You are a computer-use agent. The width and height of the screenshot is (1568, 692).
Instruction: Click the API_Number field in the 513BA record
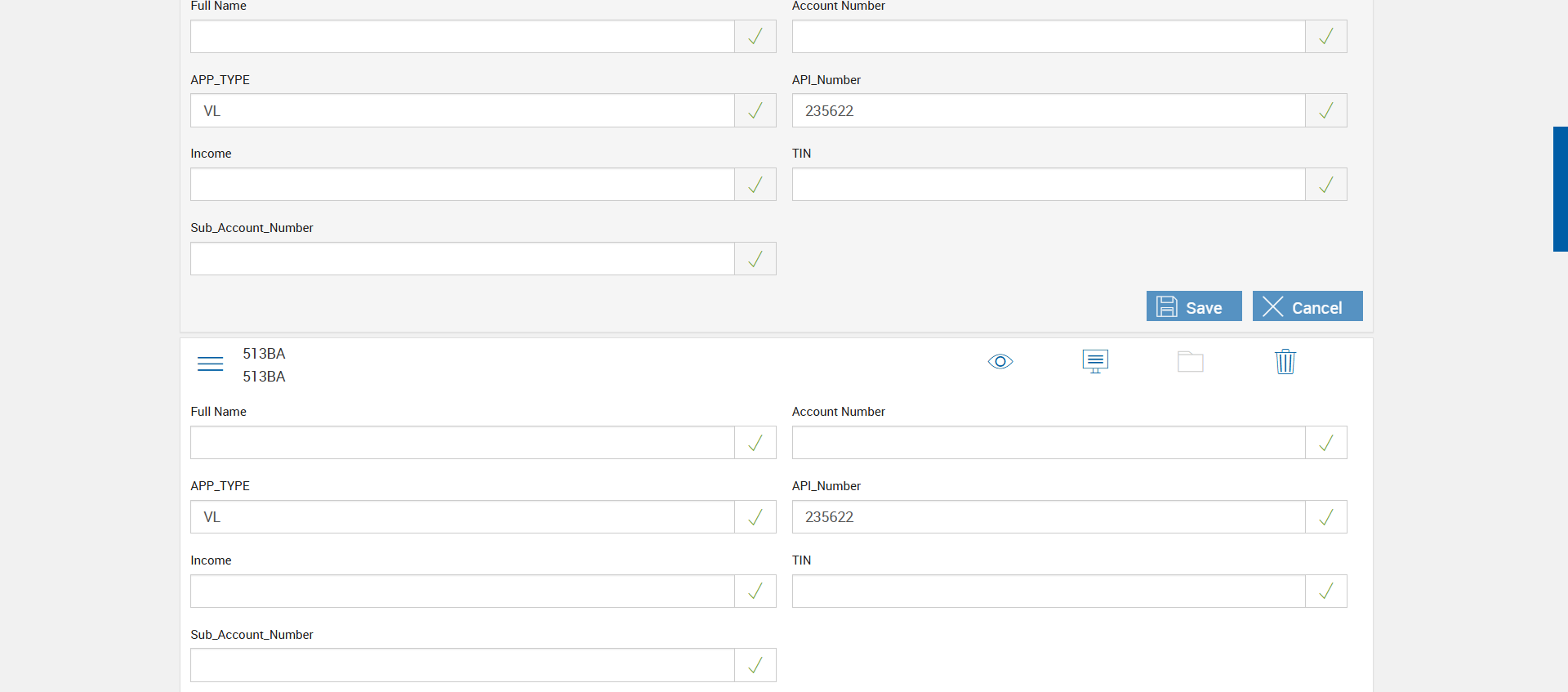1048,517
